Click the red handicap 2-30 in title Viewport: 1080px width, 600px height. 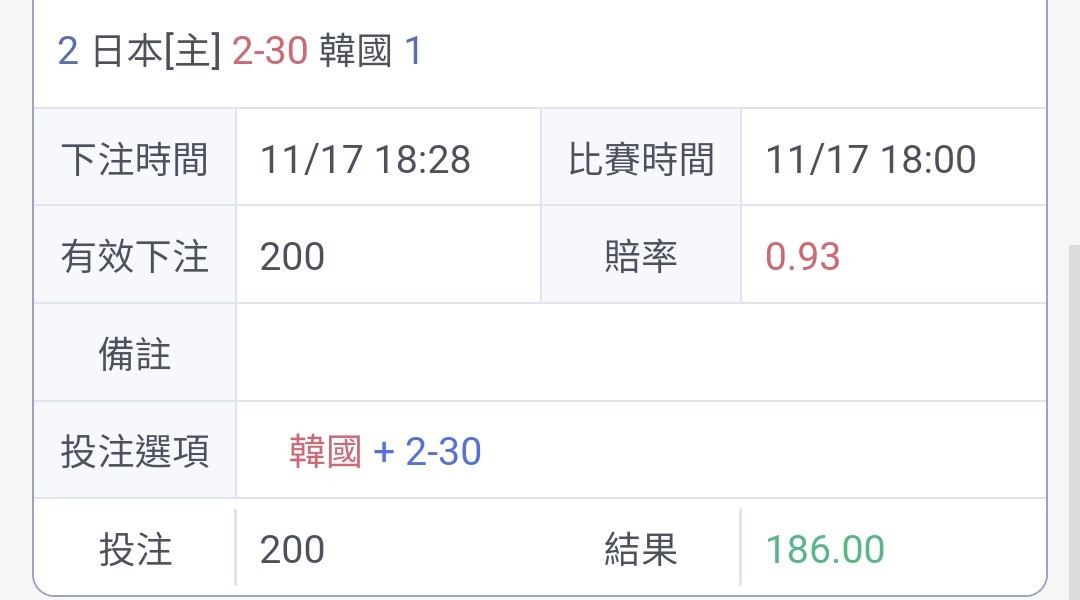(x=270, y=51)
